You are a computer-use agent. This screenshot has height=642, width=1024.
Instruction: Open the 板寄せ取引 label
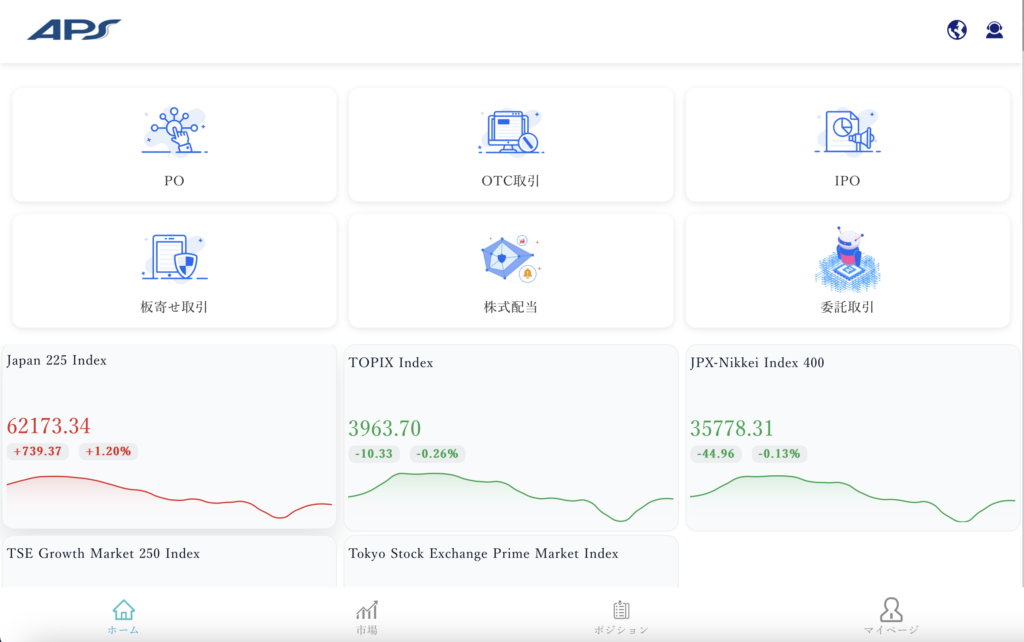(174, 307)
